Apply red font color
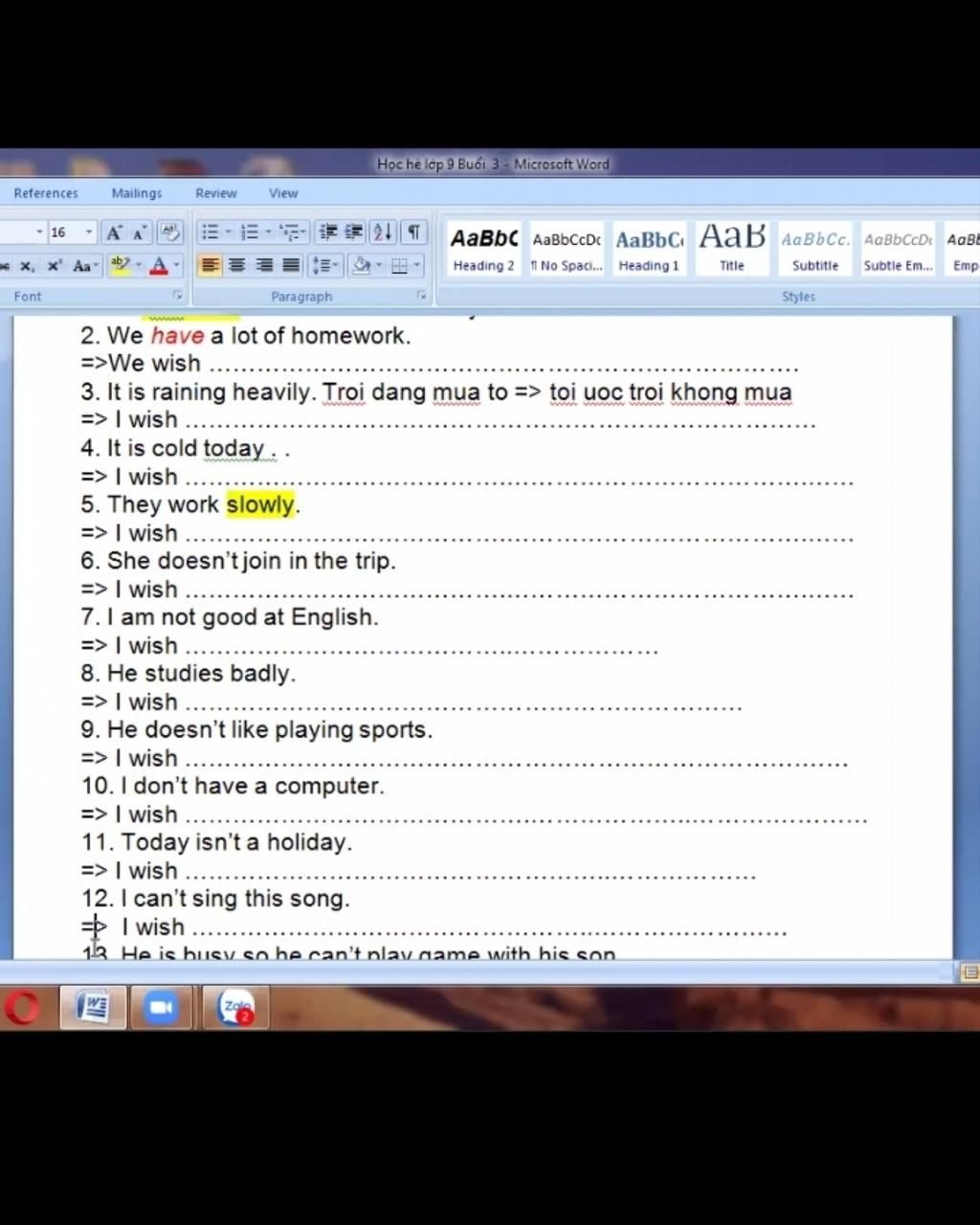 [159, 266]
